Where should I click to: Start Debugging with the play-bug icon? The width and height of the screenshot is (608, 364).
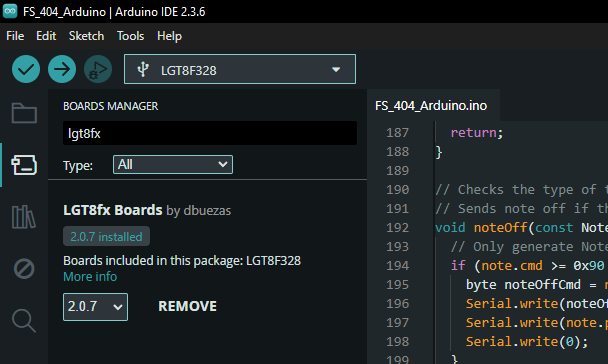[x=98, y=69]
